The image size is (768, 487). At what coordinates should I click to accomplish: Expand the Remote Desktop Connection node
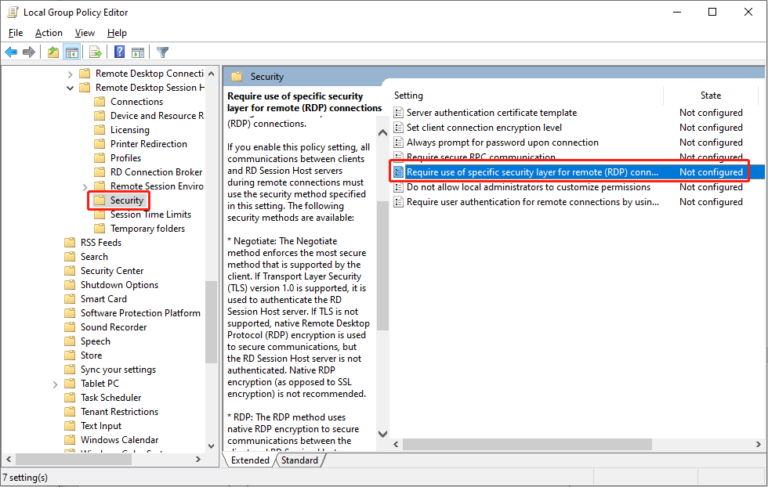(70, 74)
